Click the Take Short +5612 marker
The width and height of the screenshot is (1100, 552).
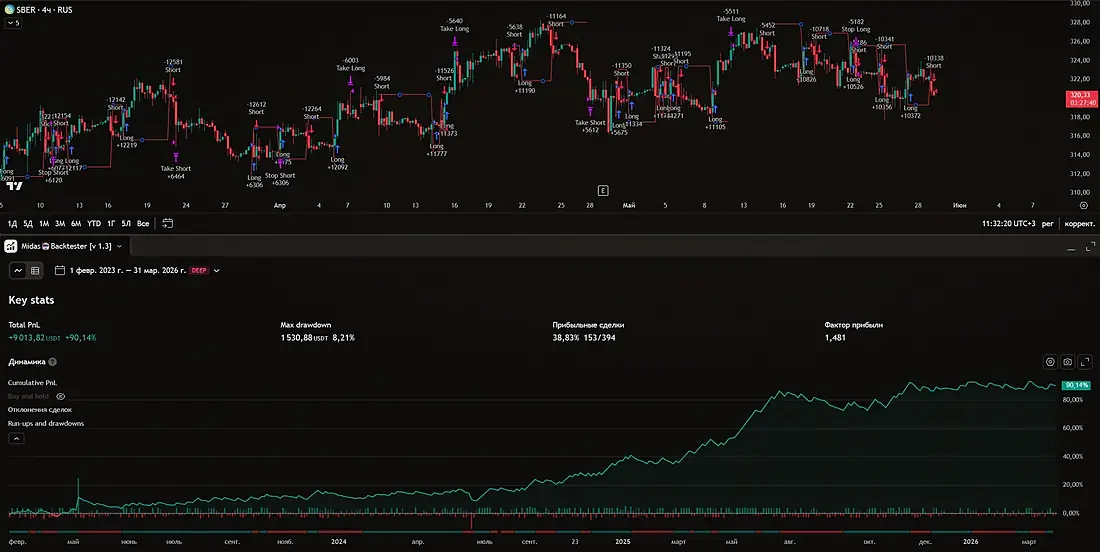point(591,126)
